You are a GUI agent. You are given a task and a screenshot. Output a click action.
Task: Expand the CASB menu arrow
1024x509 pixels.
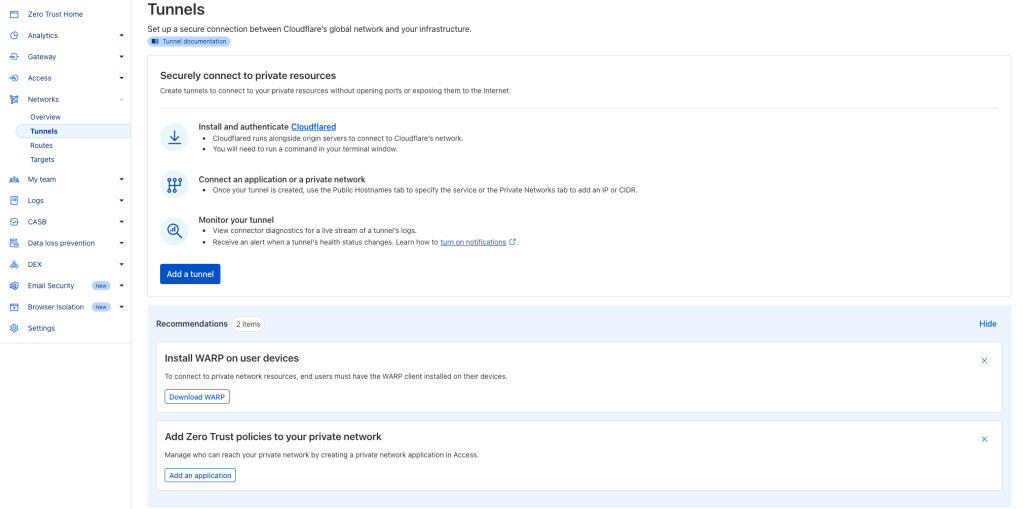(121, 222)
